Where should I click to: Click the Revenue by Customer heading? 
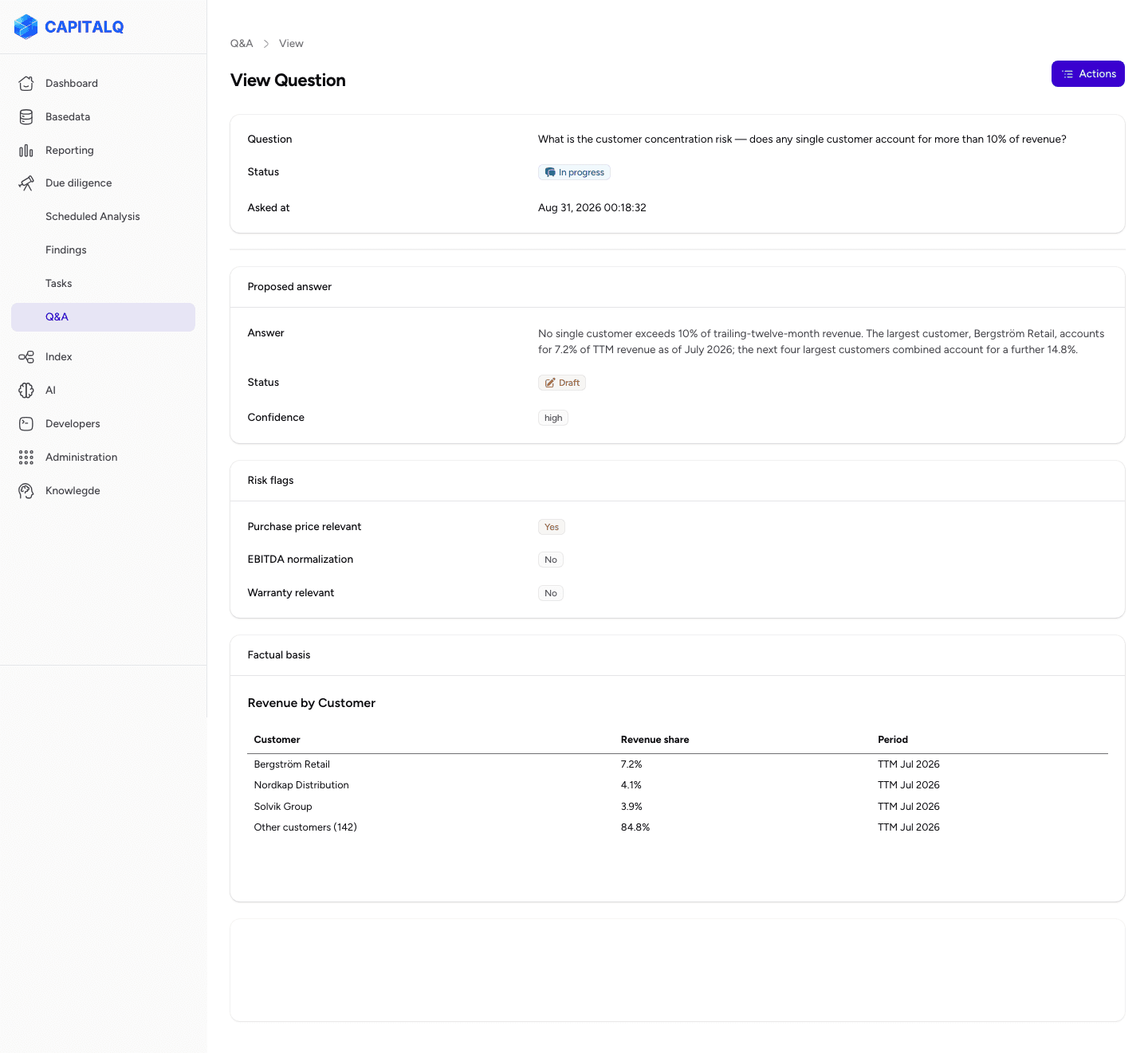311,703
